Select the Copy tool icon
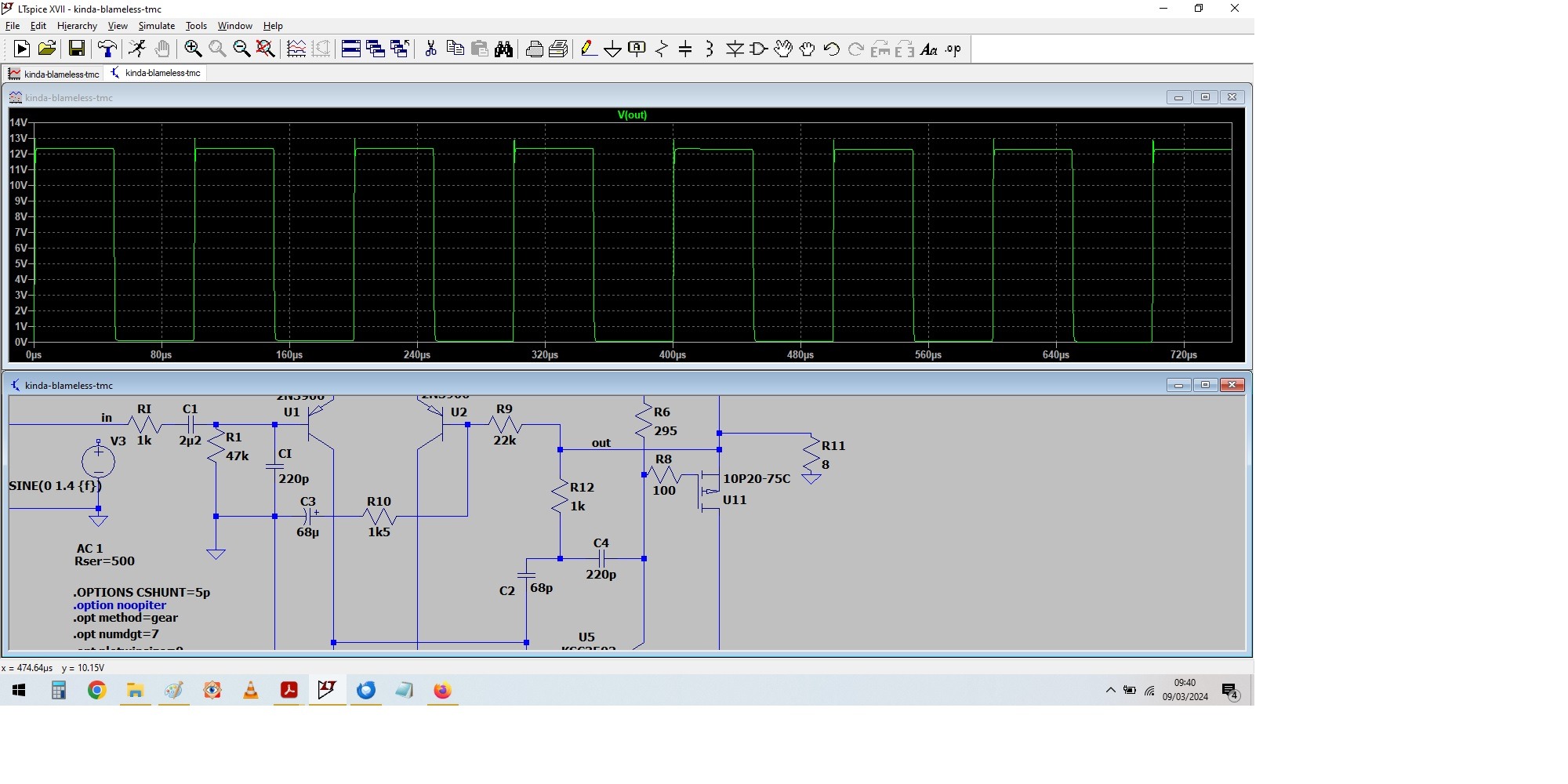 click(x=455, y=49)
